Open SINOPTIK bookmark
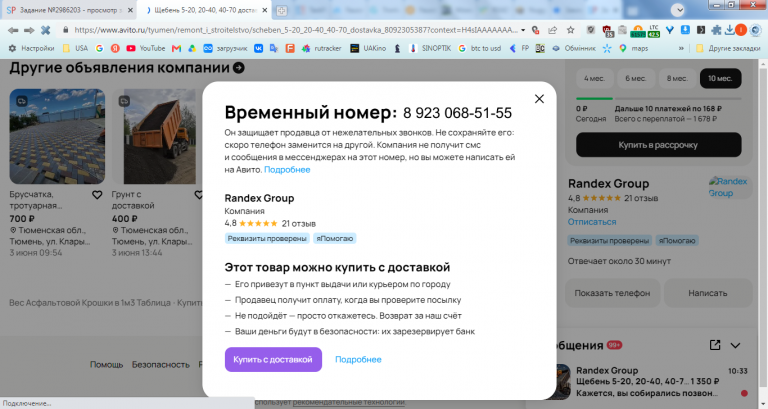 click(x=430, y=48)
